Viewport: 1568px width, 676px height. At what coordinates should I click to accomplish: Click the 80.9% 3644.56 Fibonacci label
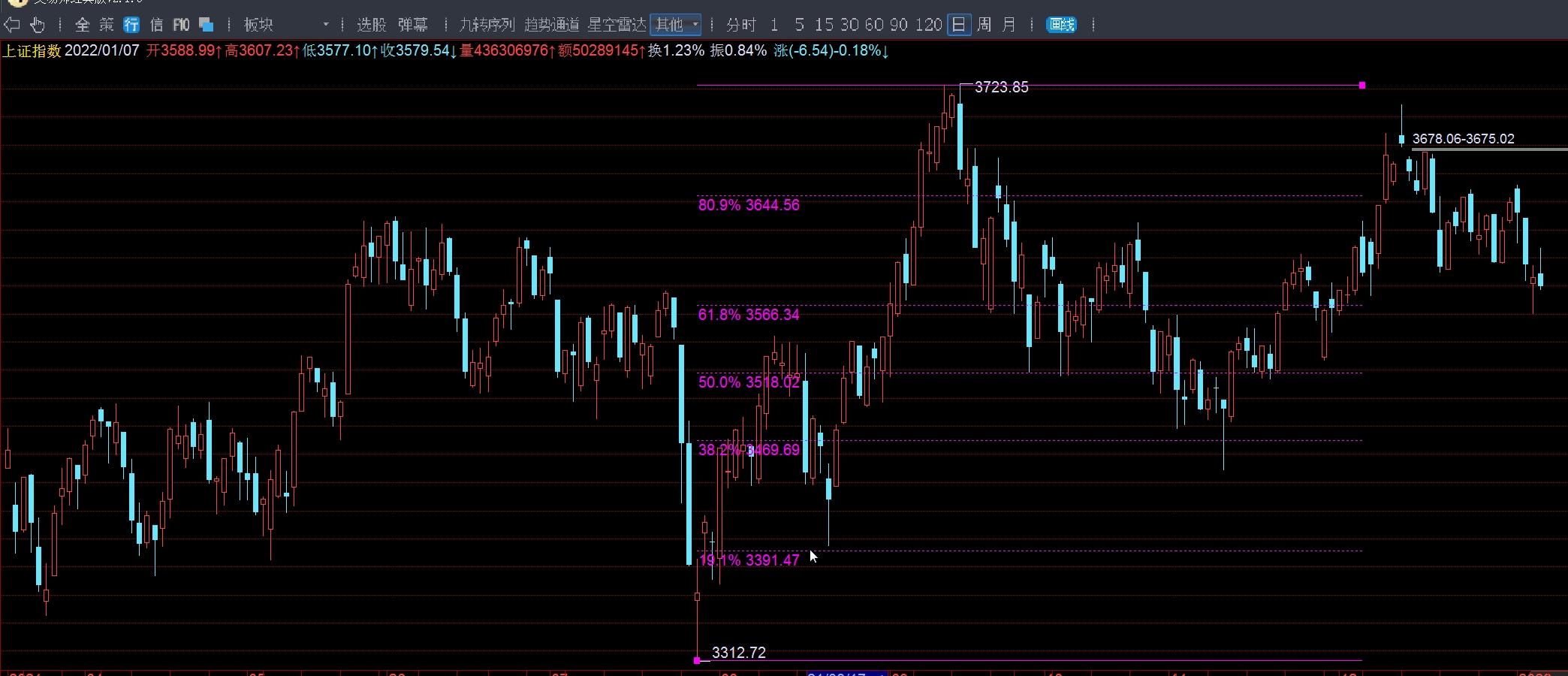749,205
